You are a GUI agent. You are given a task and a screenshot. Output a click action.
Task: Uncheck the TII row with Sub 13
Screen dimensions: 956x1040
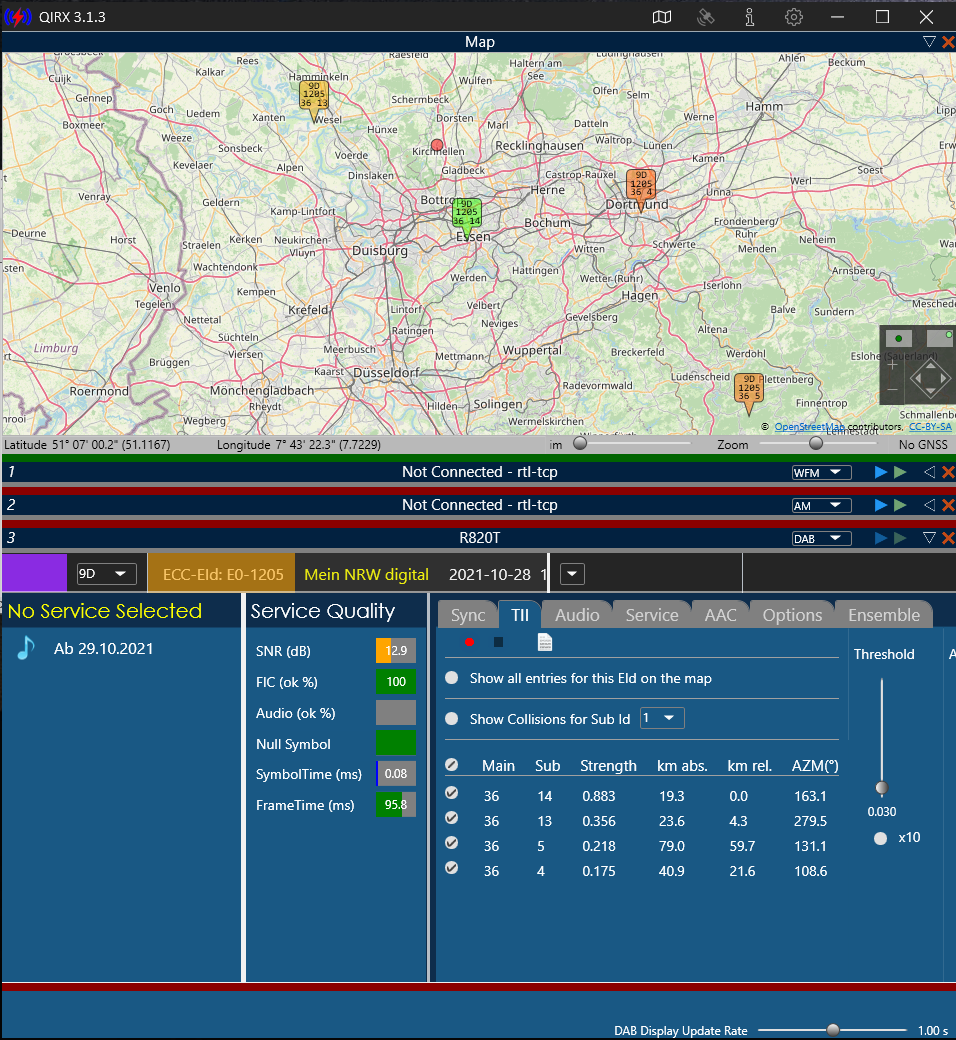point(452,818)
